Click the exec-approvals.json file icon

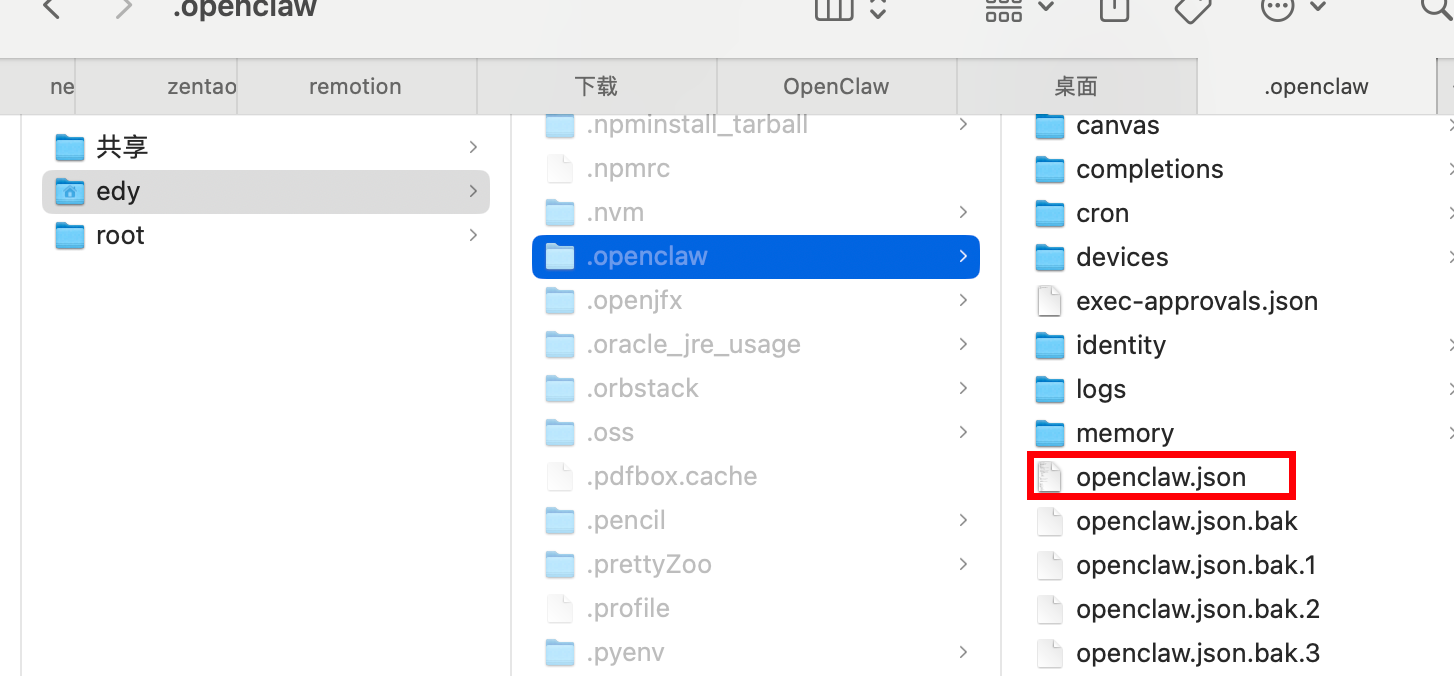[1050, 301]
